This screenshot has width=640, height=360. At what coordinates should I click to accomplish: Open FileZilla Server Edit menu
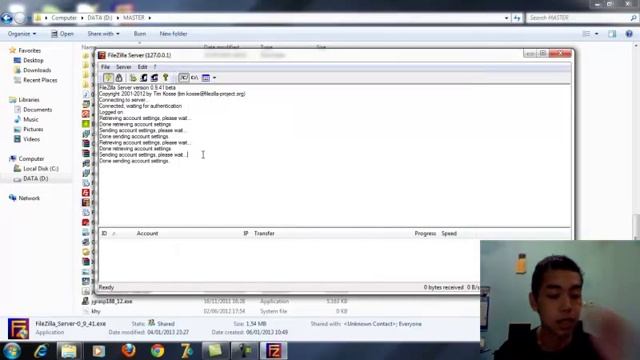click(142, 67)
